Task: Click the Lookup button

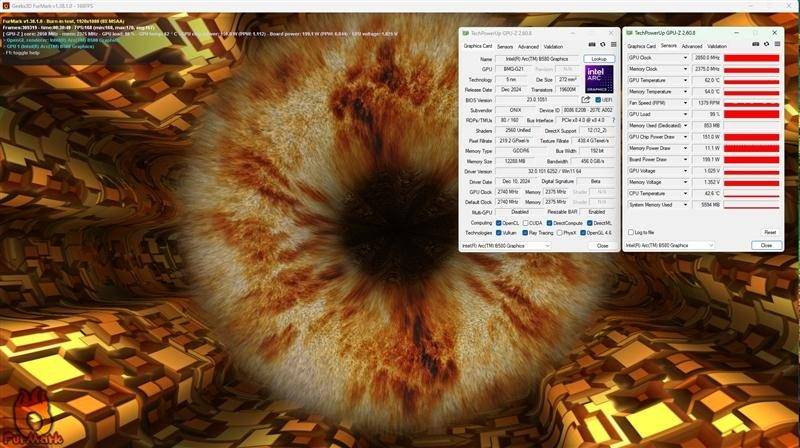Action: point(599,59)
